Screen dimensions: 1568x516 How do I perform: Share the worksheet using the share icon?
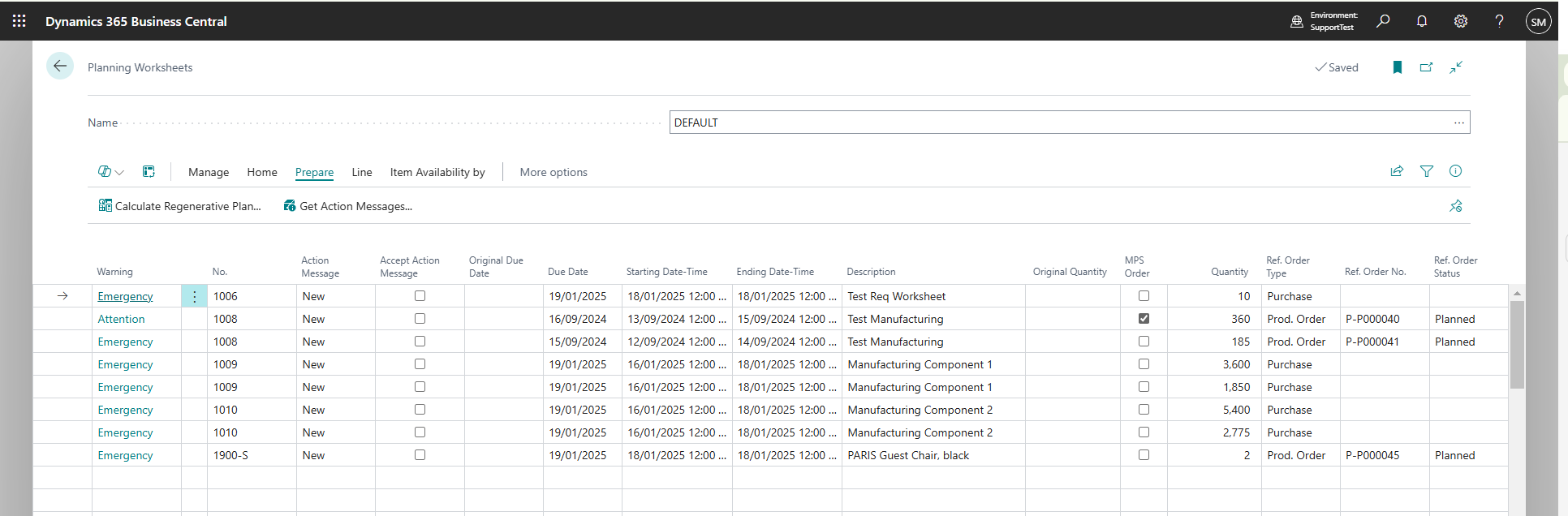click(x=1397, y=171)
